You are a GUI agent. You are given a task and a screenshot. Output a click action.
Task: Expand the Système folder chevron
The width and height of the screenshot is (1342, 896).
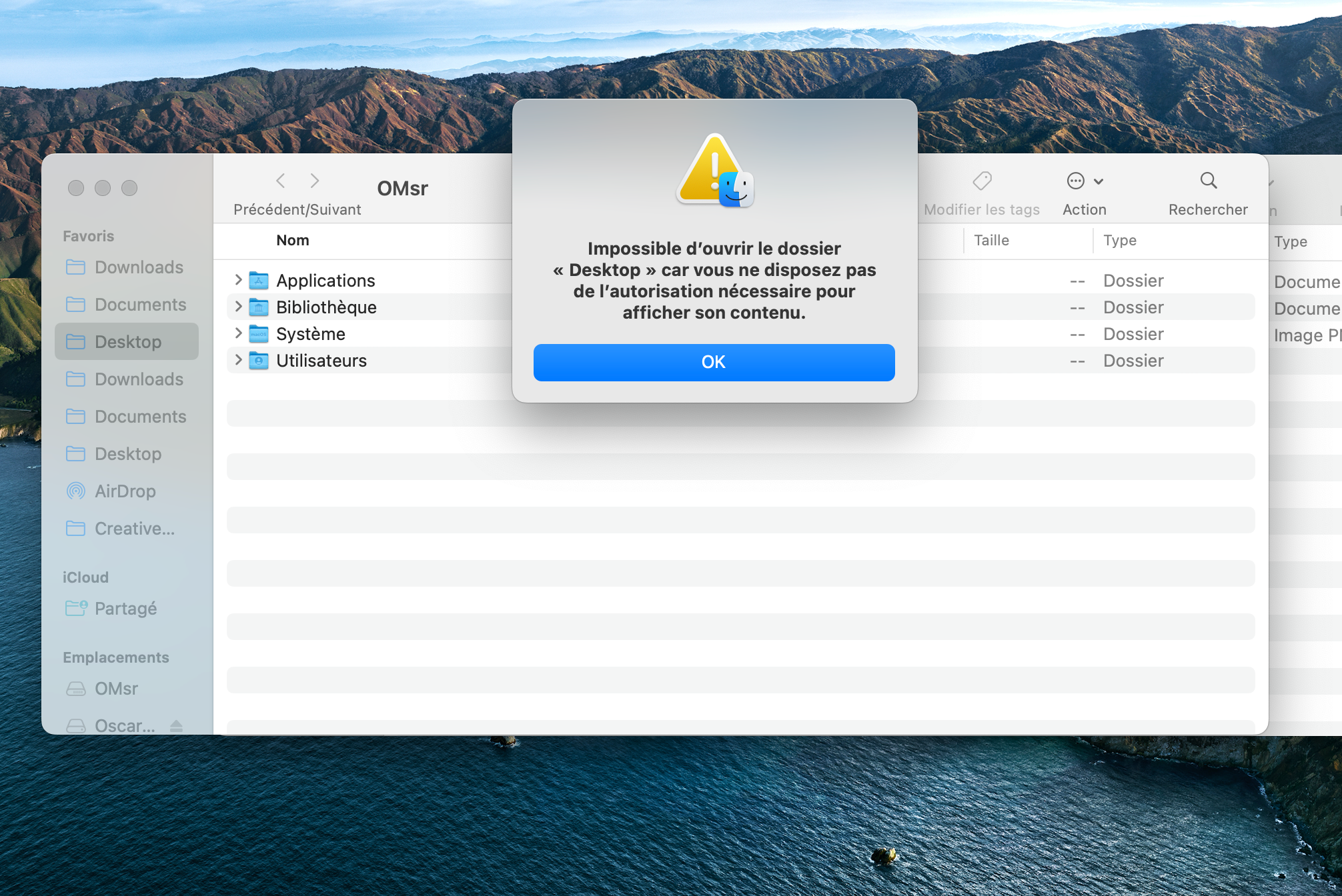coord(238,333)
